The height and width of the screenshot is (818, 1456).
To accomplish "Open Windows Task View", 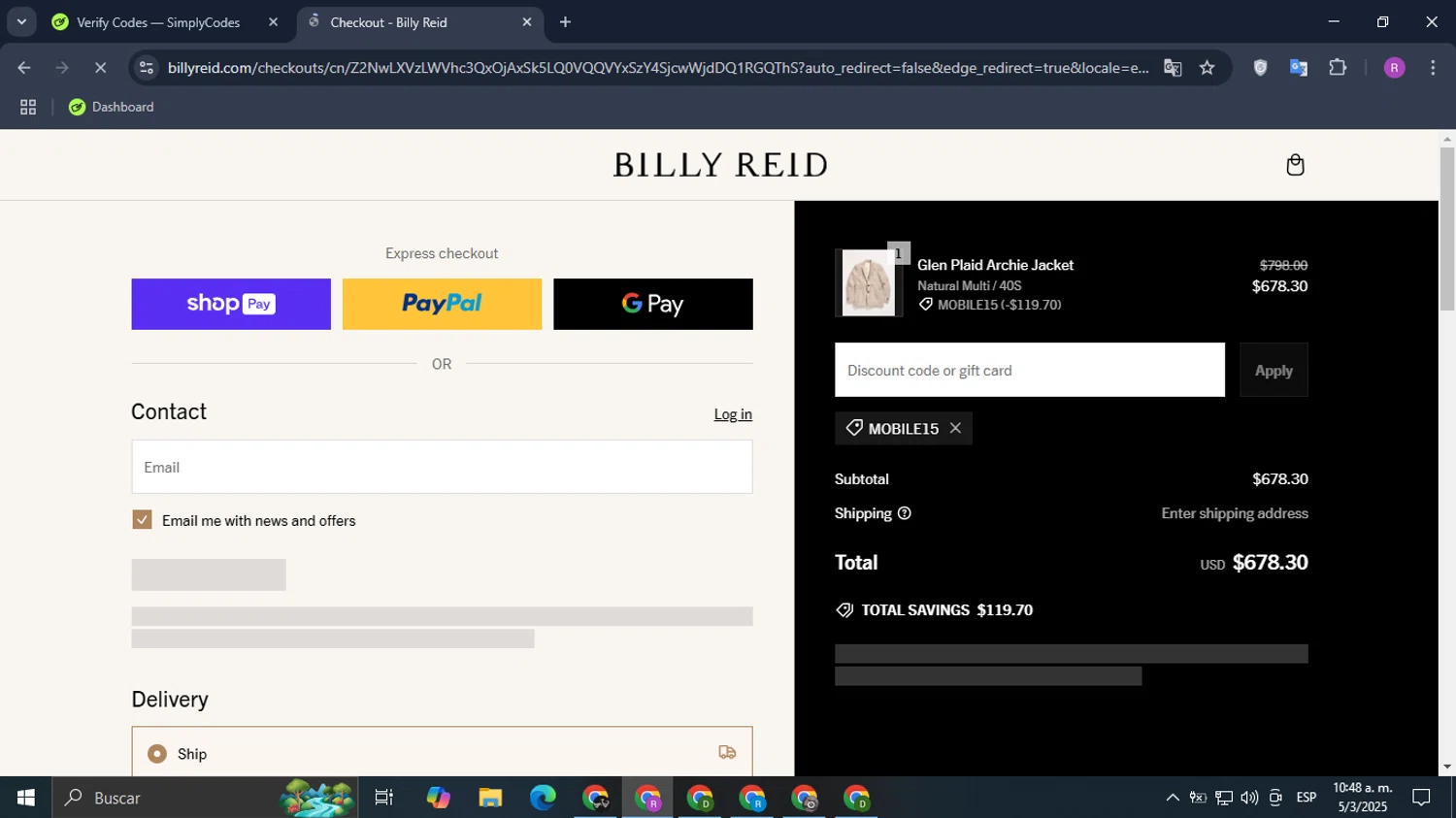I will point(384,798).
